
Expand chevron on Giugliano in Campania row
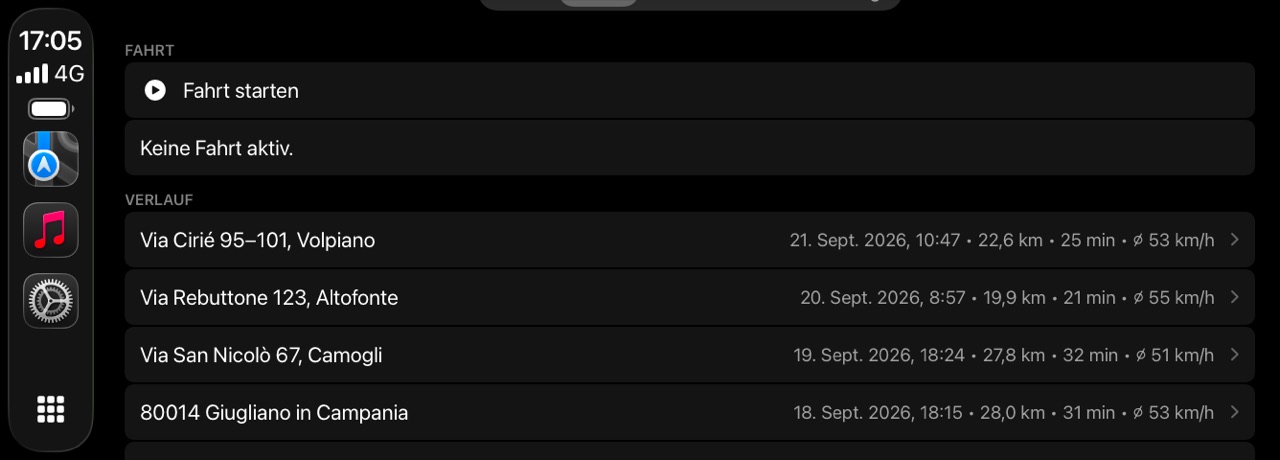(x=1235, y=413)
